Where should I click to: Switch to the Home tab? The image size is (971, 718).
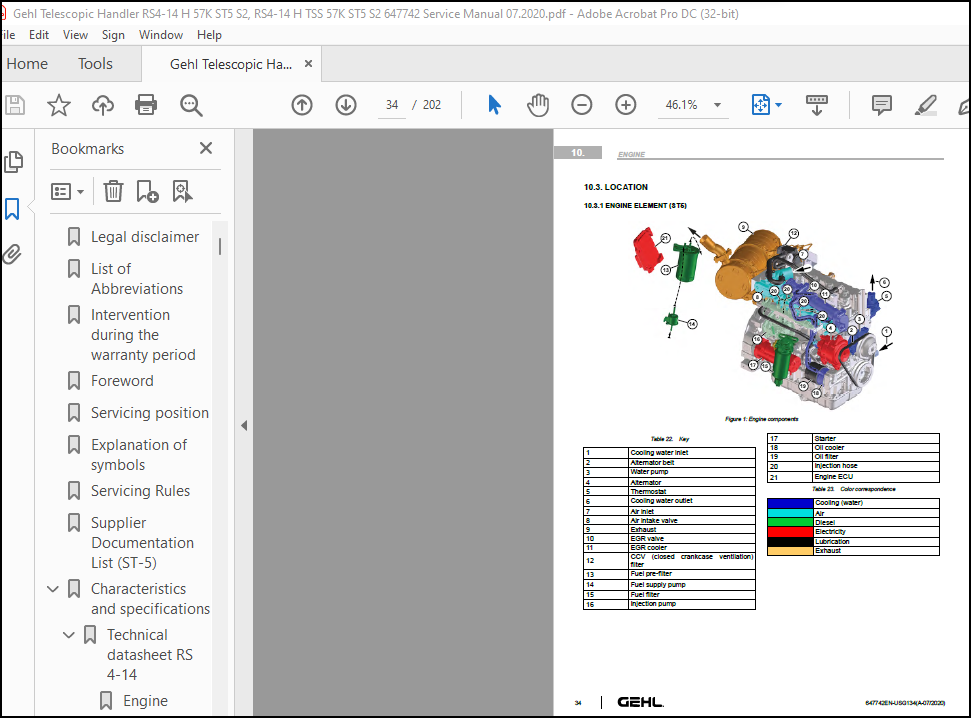click(27, 64)
